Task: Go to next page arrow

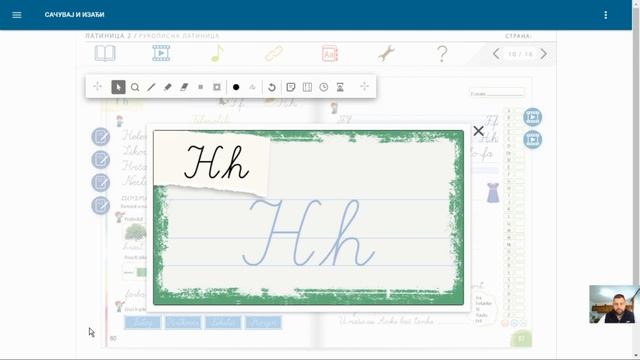Action: (x=544, y=54)
